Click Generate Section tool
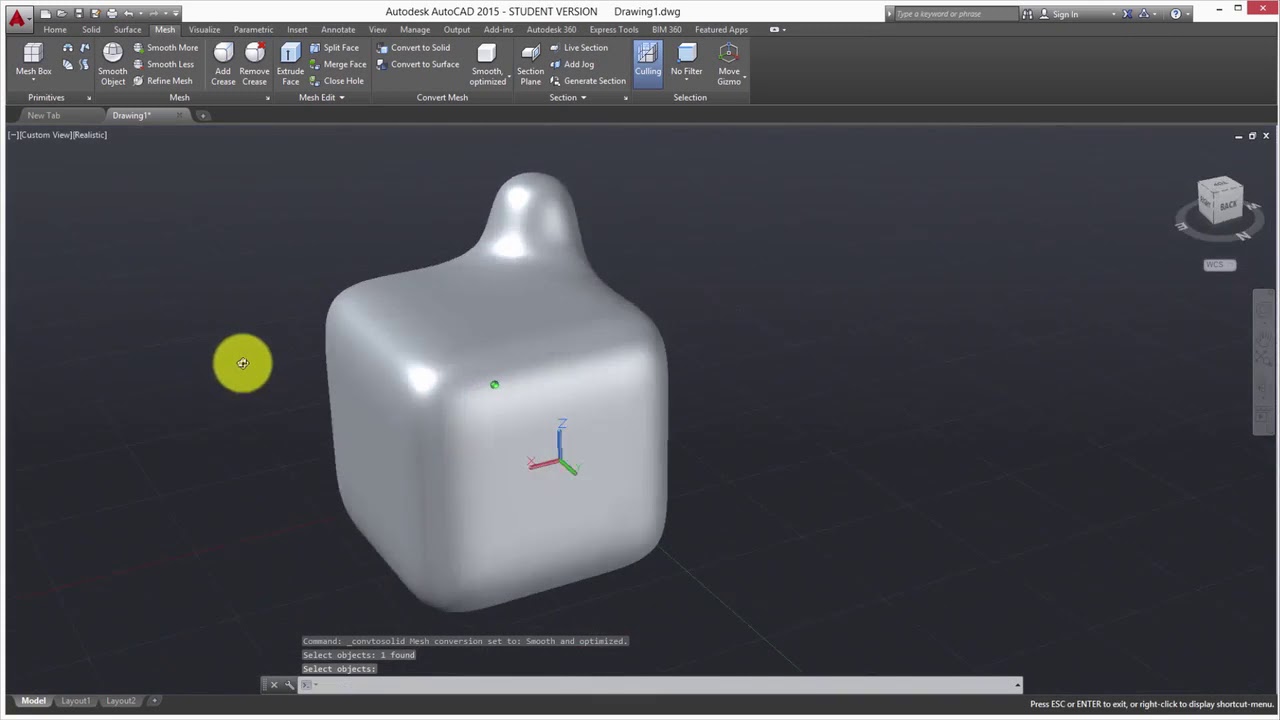1280x720 pixels. [588, 81]
